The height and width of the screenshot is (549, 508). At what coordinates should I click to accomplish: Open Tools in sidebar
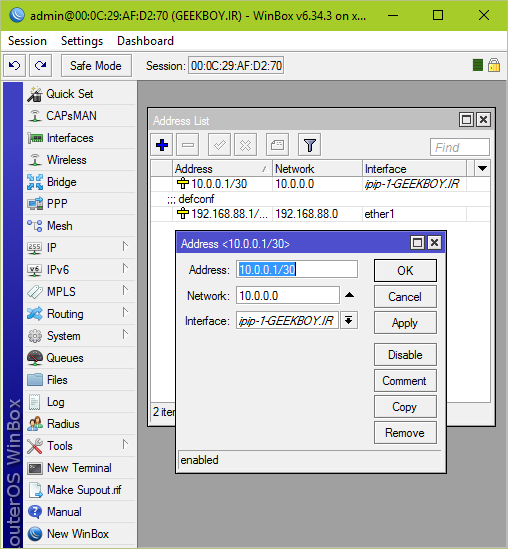point(80,446)
